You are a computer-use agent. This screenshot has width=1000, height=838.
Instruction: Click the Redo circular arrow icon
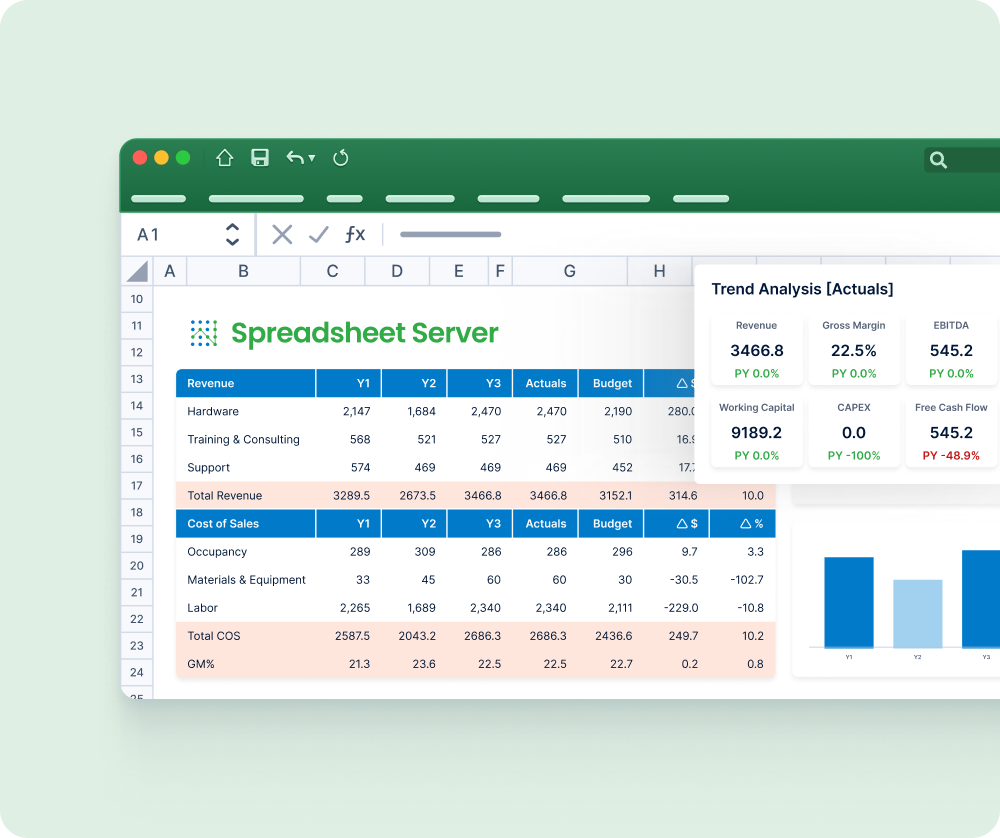click(x=340, y=157)
